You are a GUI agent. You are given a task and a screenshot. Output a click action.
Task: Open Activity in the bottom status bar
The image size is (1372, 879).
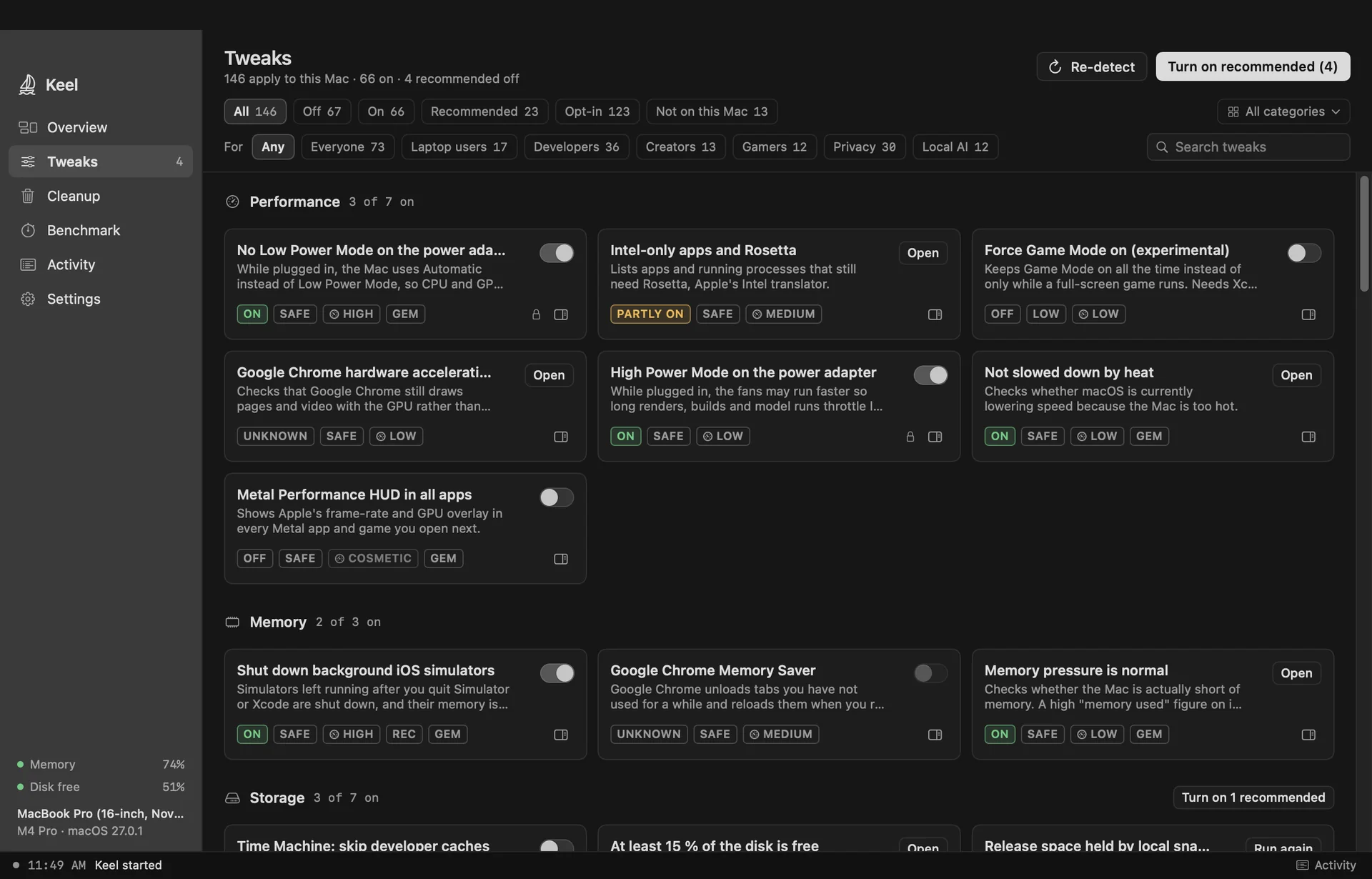[1326, 865]
